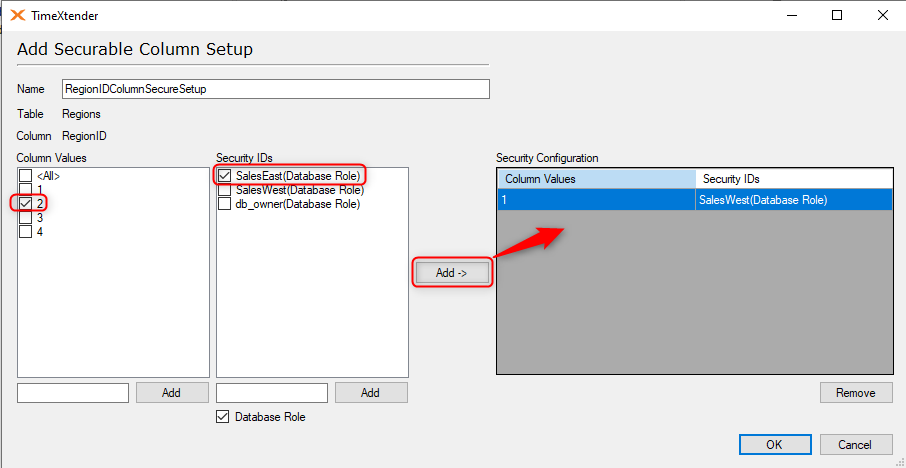This screenshot has height=468, width=906.
Task: Click the Add -> button
Action: (452, 273)
